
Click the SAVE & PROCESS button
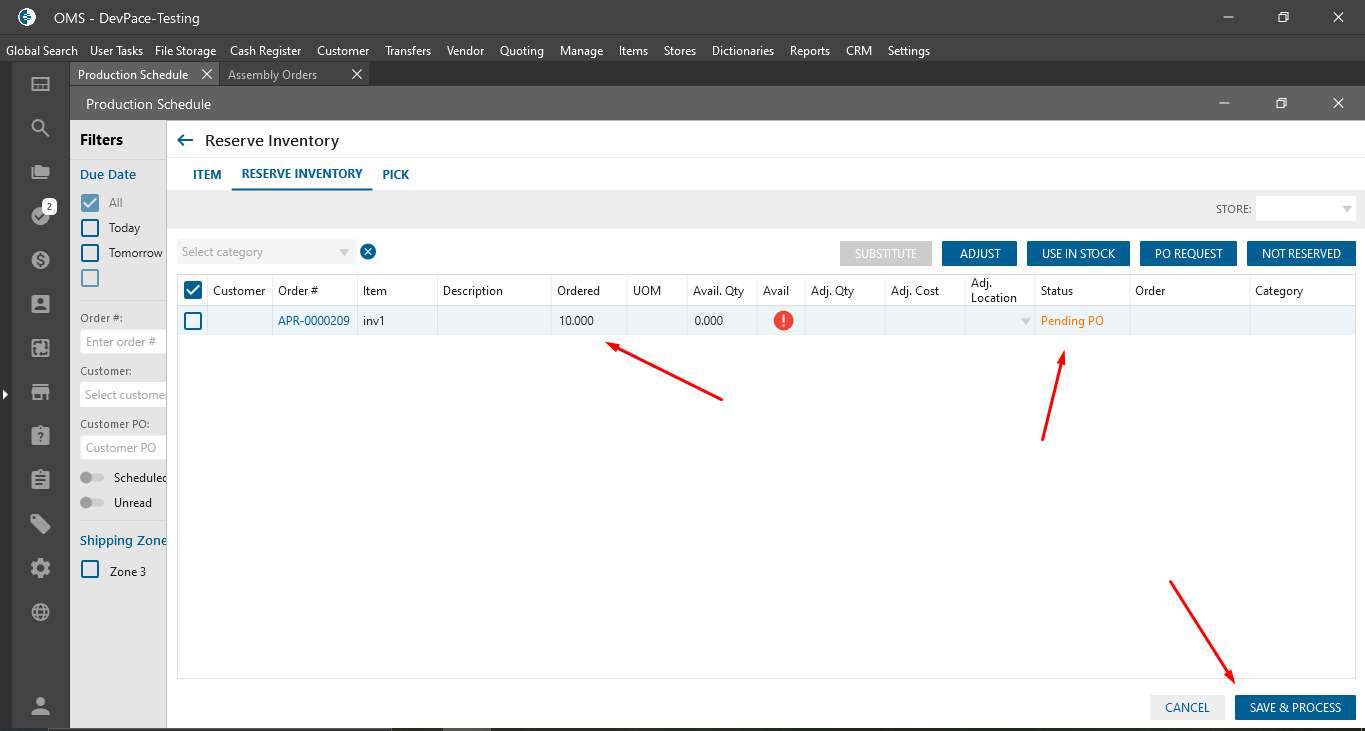point(1295,708)
